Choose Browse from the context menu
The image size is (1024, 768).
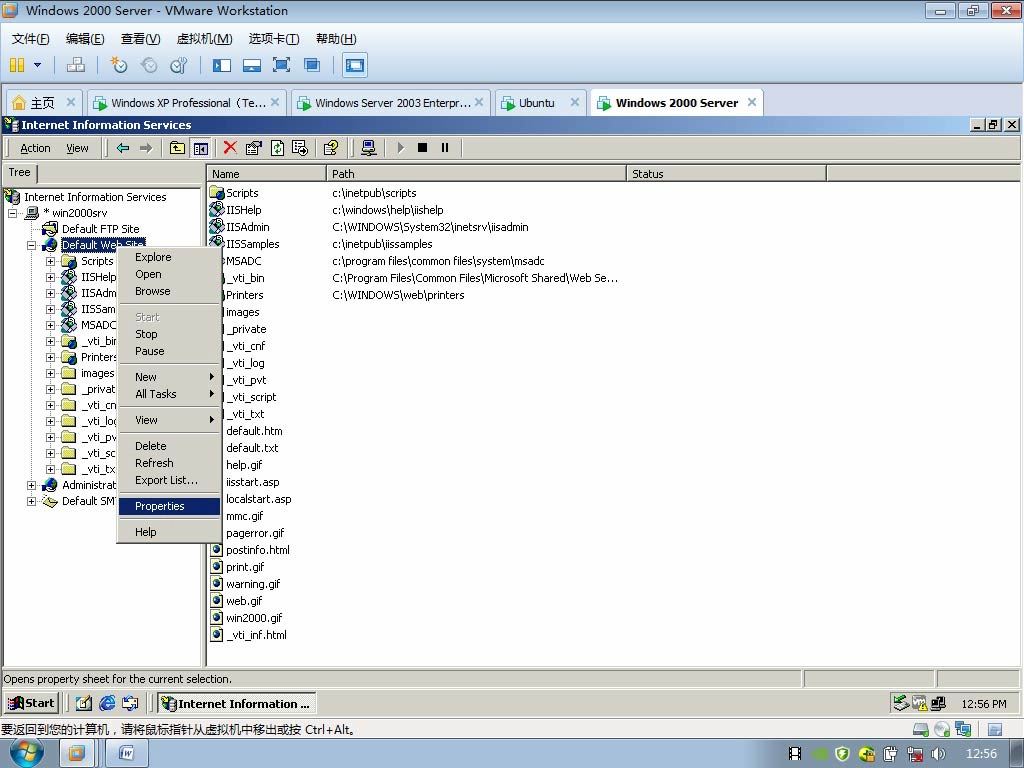[x=169, y=291]
